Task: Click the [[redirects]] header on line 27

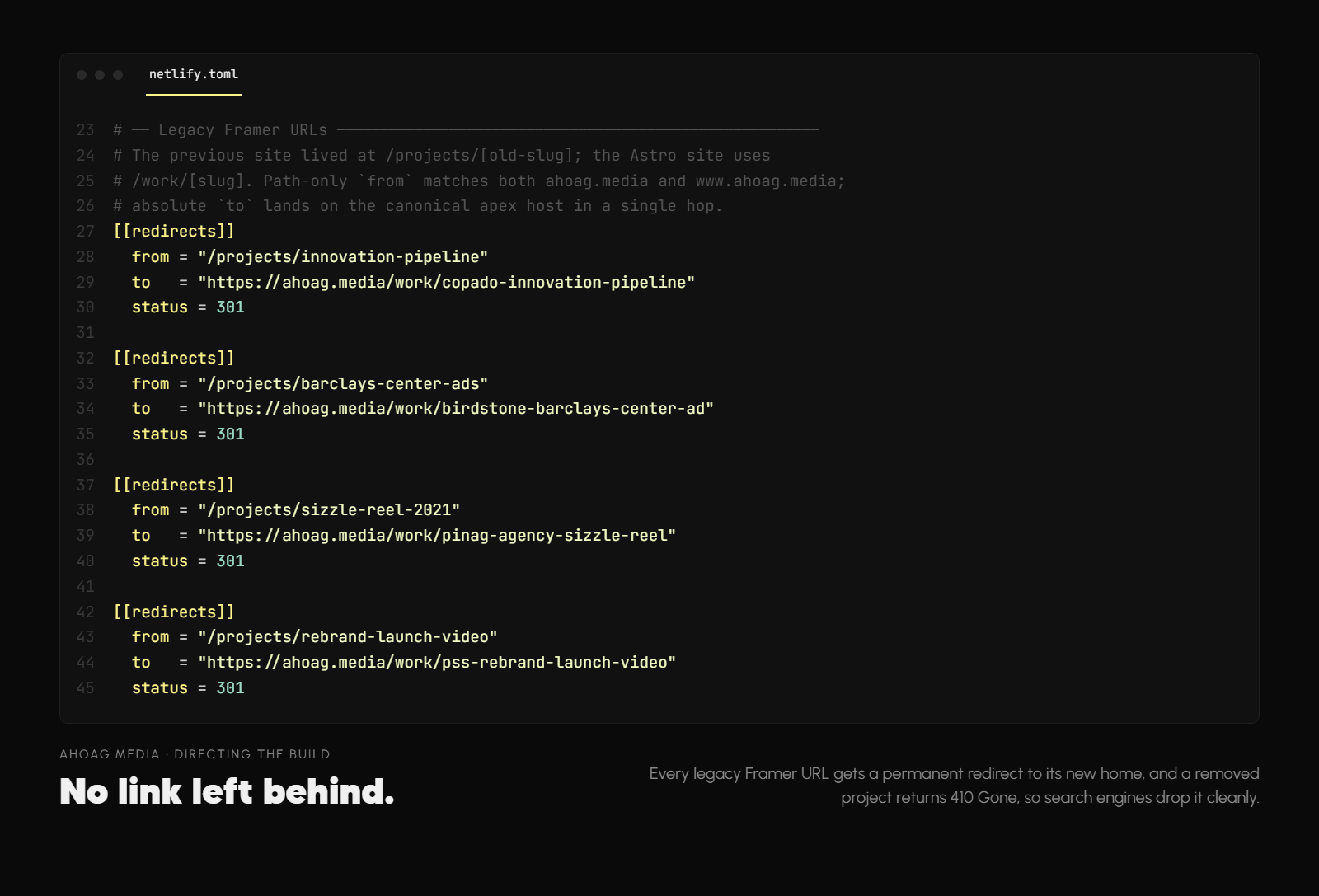Action: 174,232
